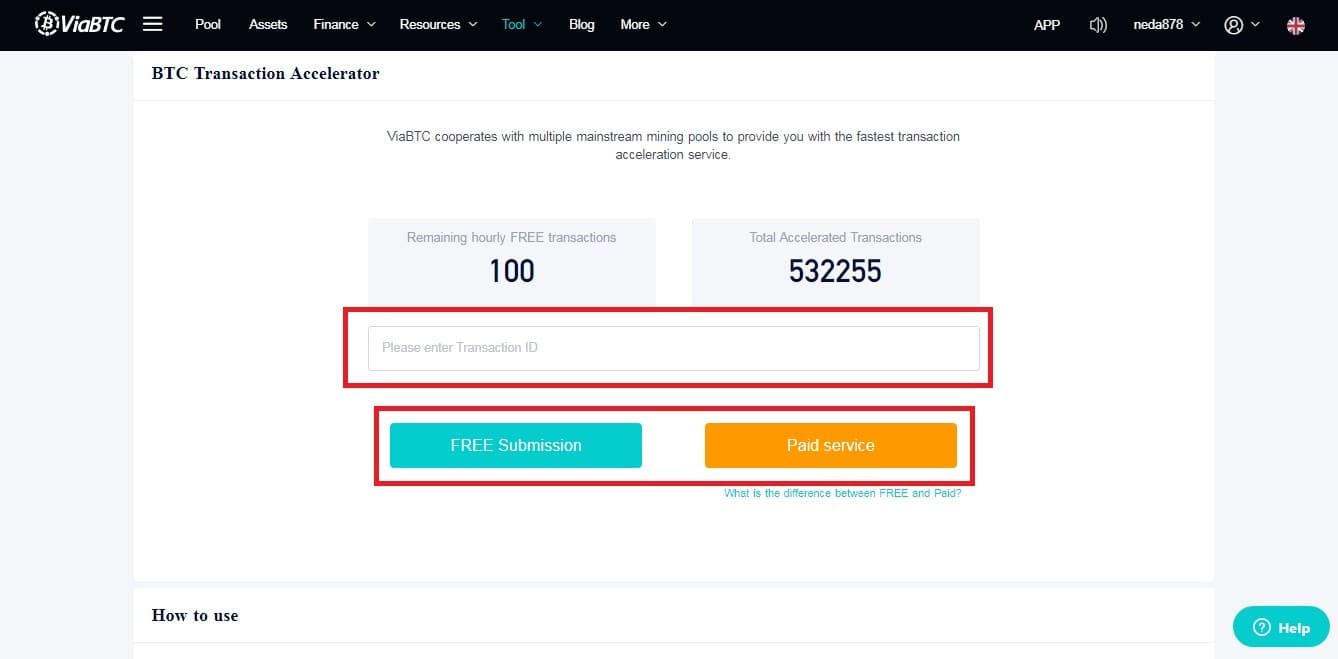The height and width of the screenshot is (659, 1338).
Task: Open the Assets menu item
Action: [x=268, y=24]
